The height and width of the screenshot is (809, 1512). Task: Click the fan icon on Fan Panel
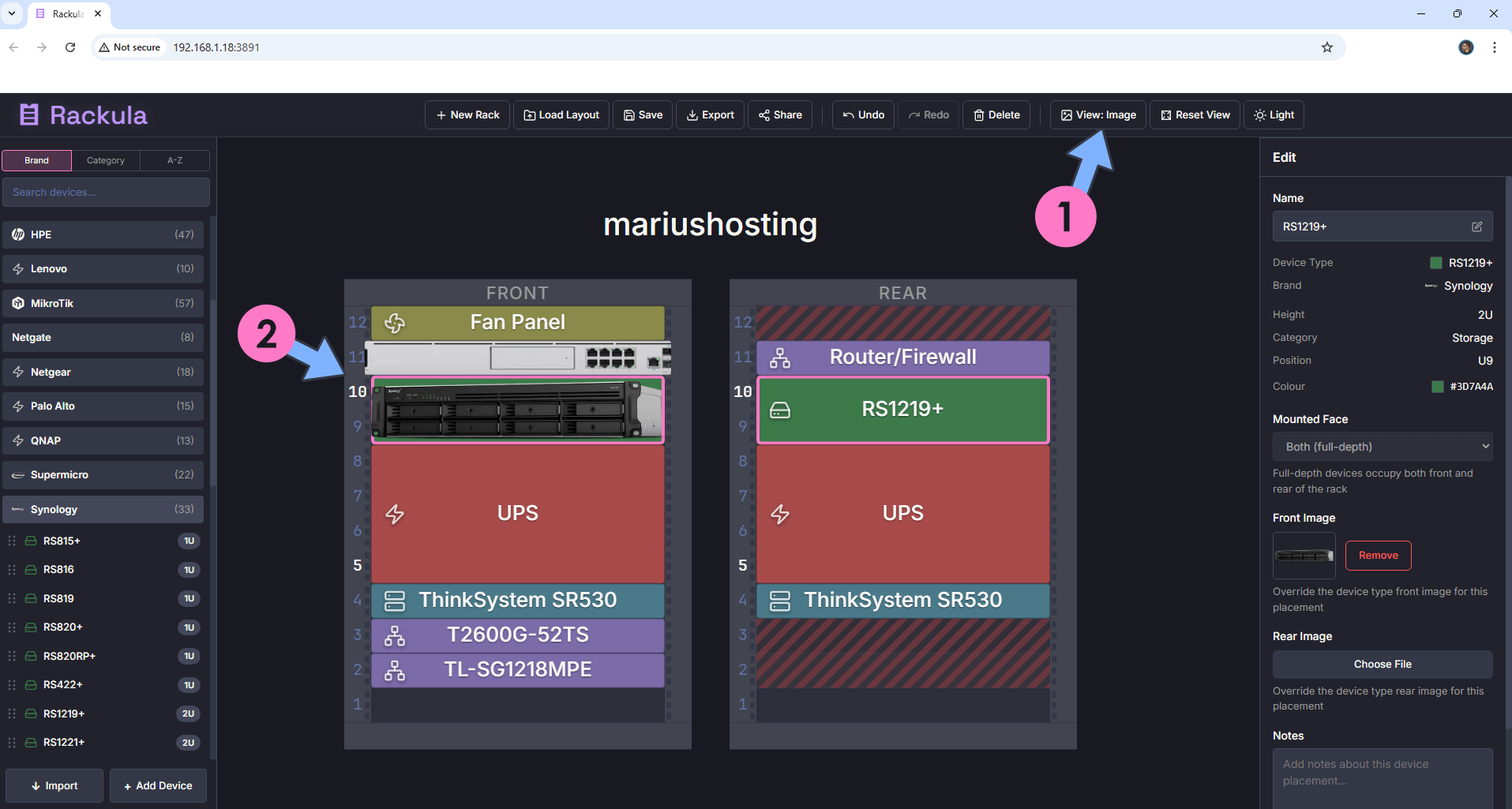point(395,323)
